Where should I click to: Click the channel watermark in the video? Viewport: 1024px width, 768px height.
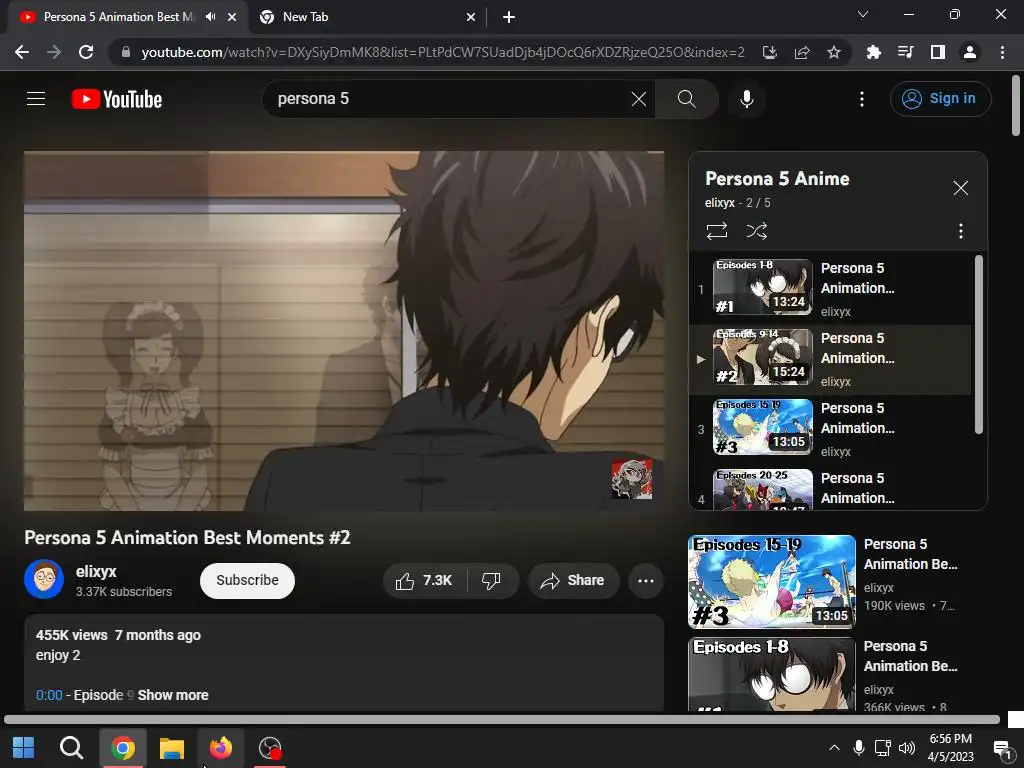coord(632,479)
